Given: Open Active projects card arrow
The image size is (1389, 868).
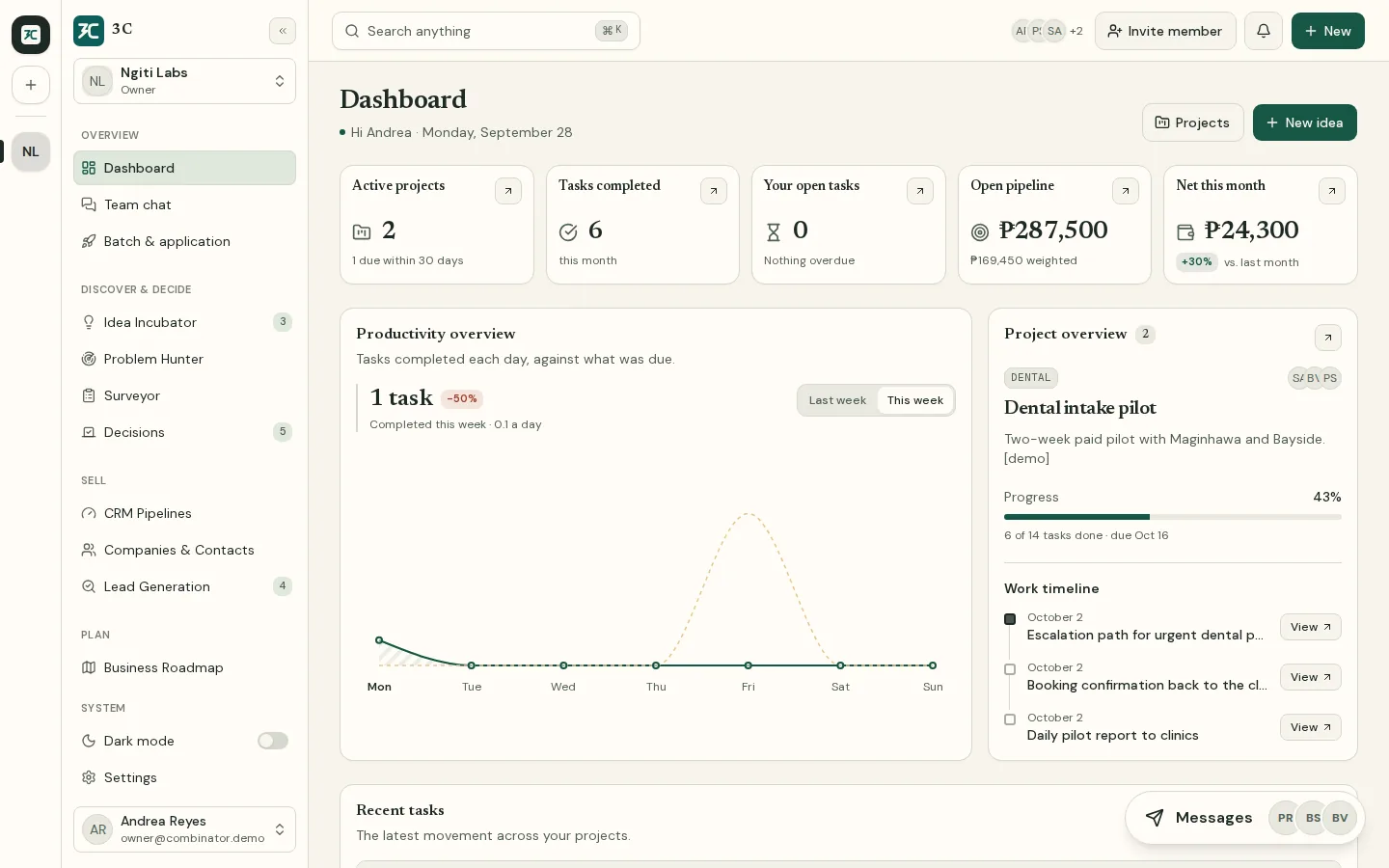Looking at the screenshot, I should [x=508, y=191].
